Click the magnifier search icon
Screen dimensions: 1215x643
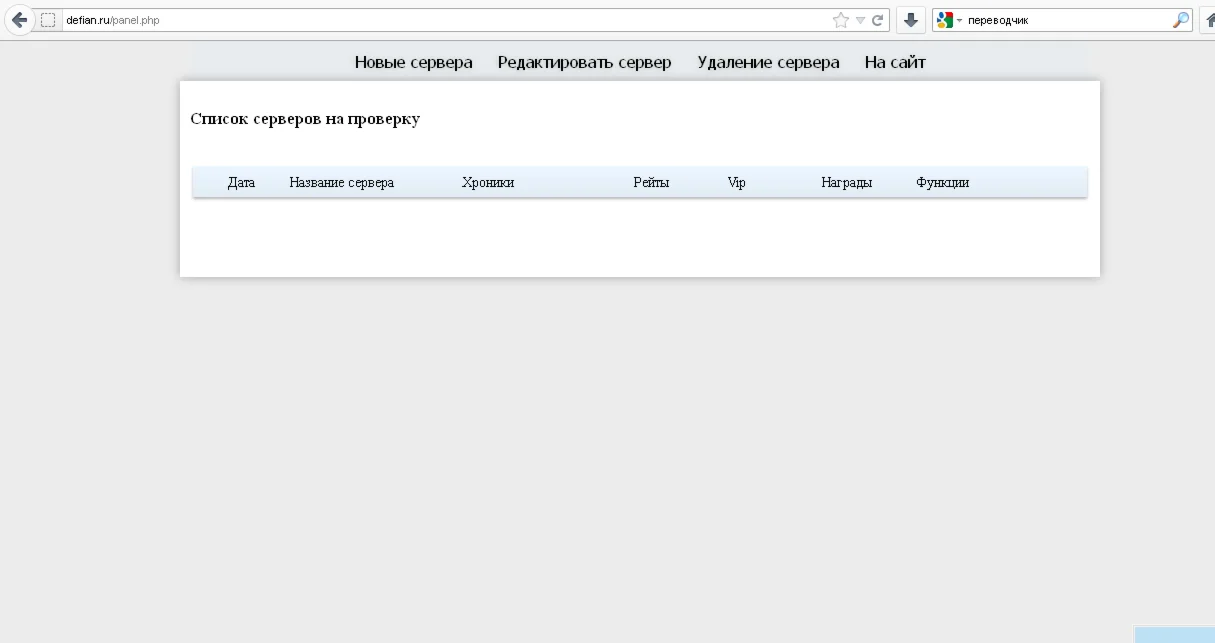click(x=1181, y=20)
